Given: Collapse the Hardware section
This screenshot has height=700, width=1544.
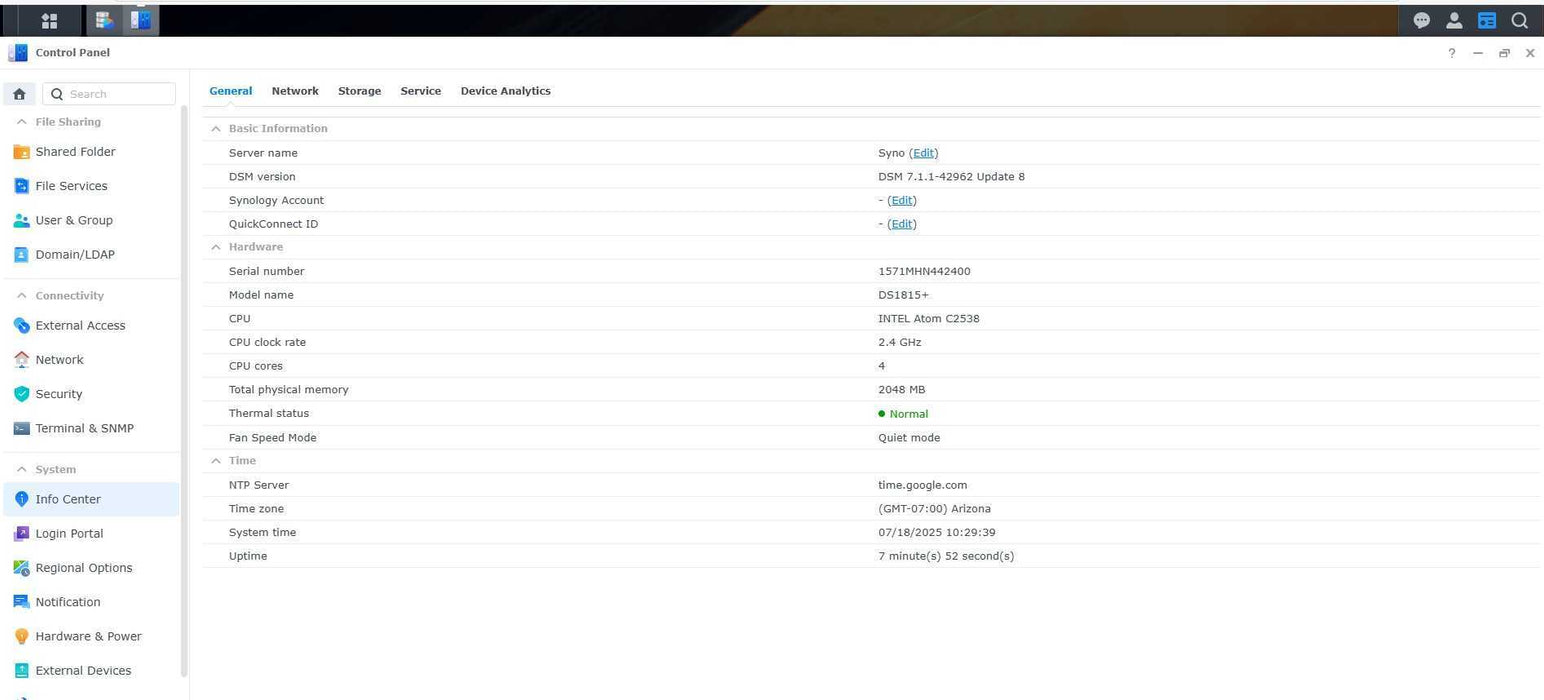Looking at the screenshot, I should tap(216, 247).
